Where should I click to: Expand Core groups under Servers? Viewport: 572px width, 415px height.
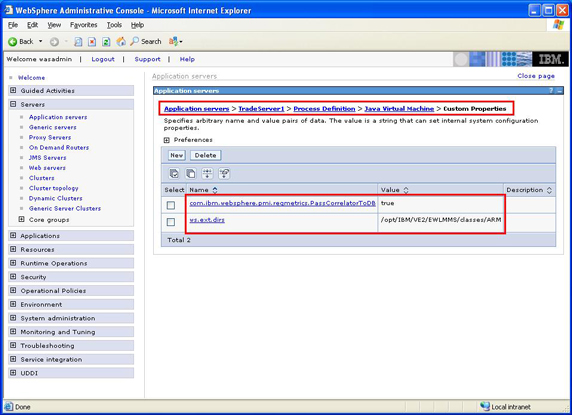(22, 220)
